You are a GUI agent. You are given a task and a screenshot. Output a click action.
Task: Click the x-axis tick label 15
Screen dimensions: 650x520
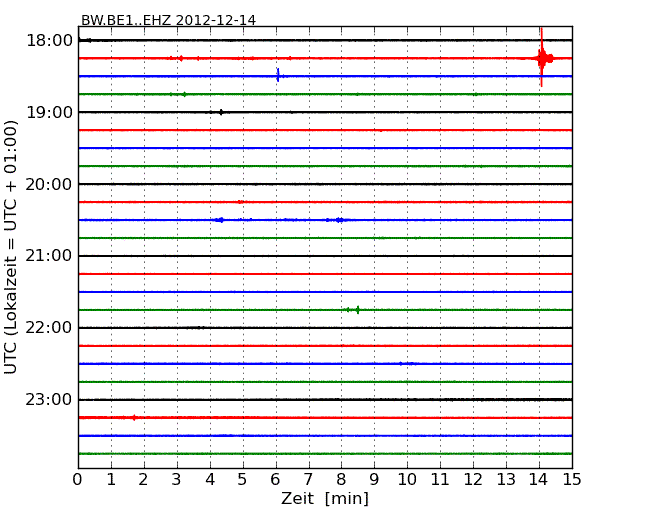572,479
